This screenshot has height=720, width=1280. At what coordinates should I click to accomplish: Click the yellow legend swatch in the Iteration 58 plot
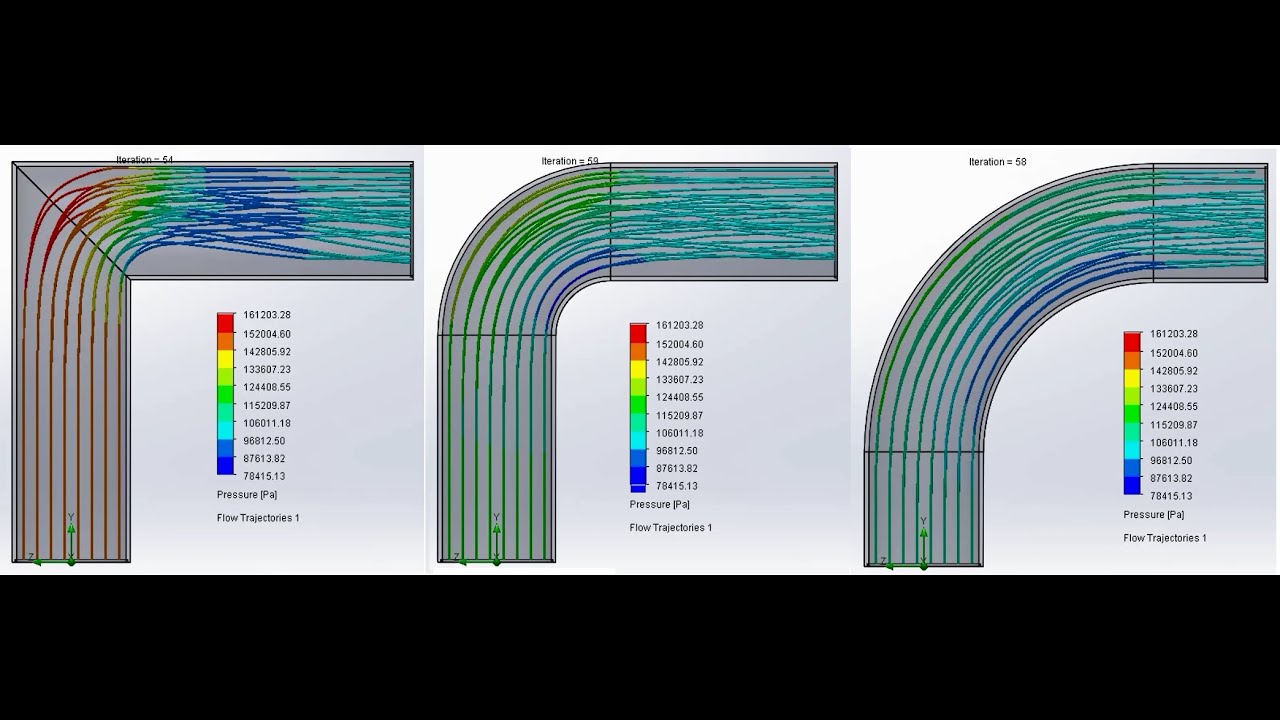[x=1132, y=378]
